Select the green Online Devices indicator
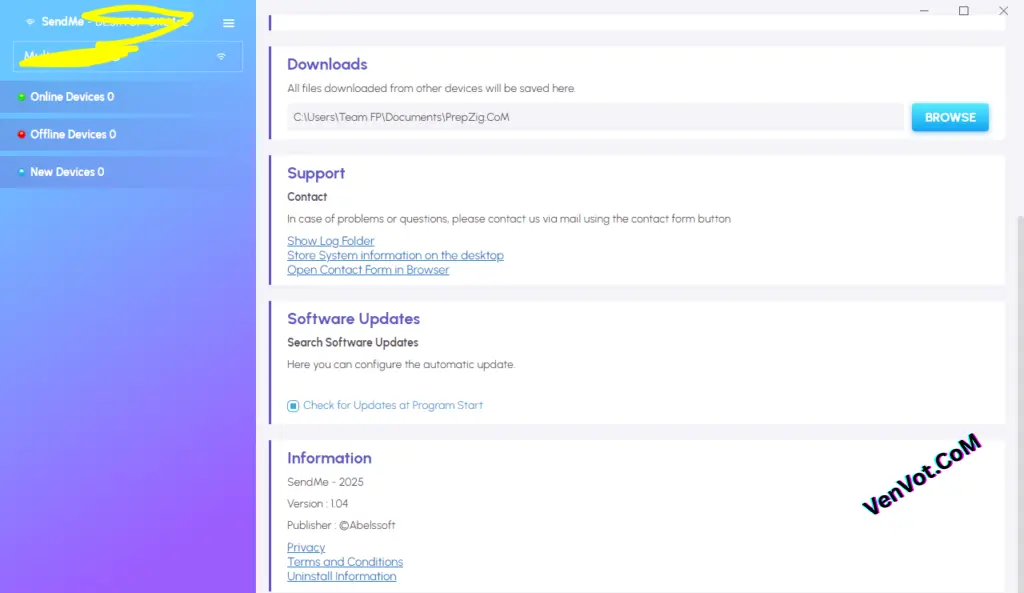 22,97
